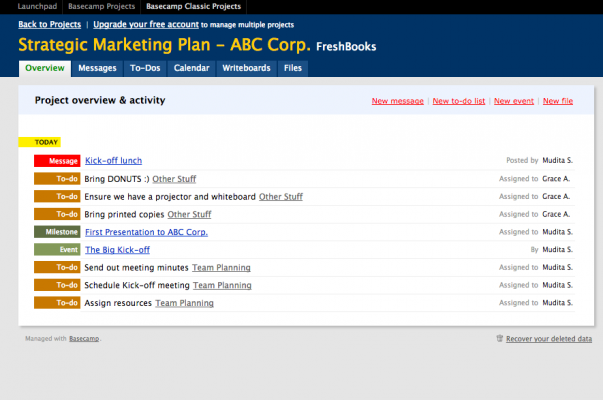
Task: Click the Back to Projects link
Action: click(x=50, y=25)
